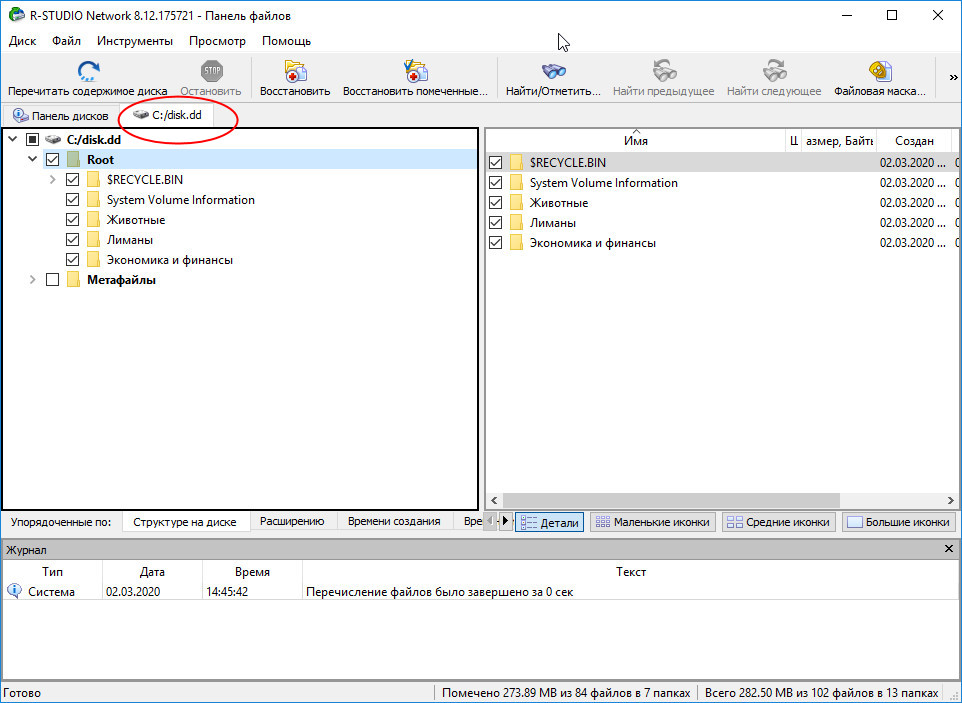This screenshot has height=703, width=962.
Task: Switch to Большие иконки view
Action: [899, 522]
